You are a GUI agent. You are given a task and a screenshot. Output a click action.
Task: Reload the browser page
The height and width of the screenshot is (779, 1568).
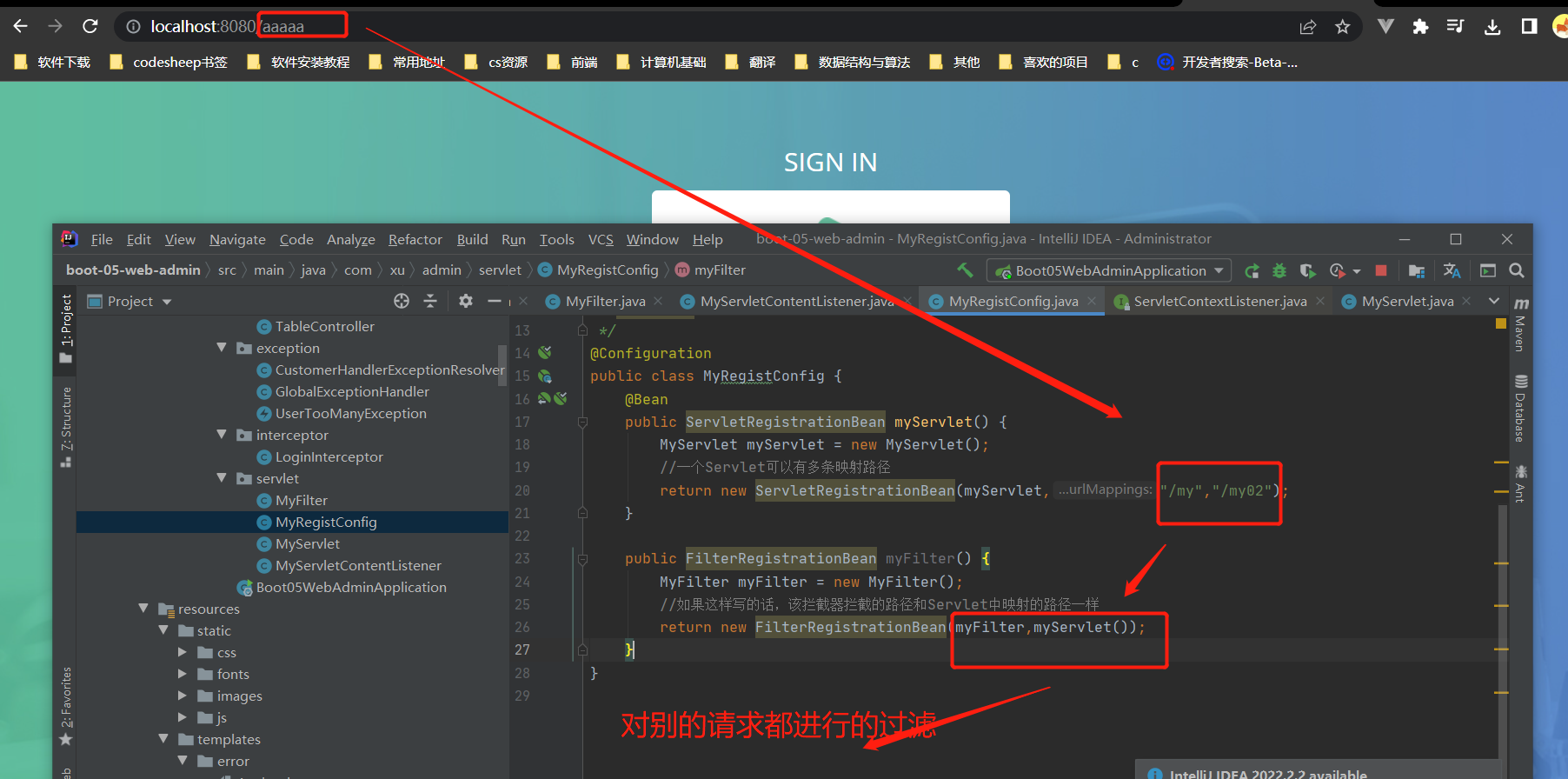click(90, 26)
